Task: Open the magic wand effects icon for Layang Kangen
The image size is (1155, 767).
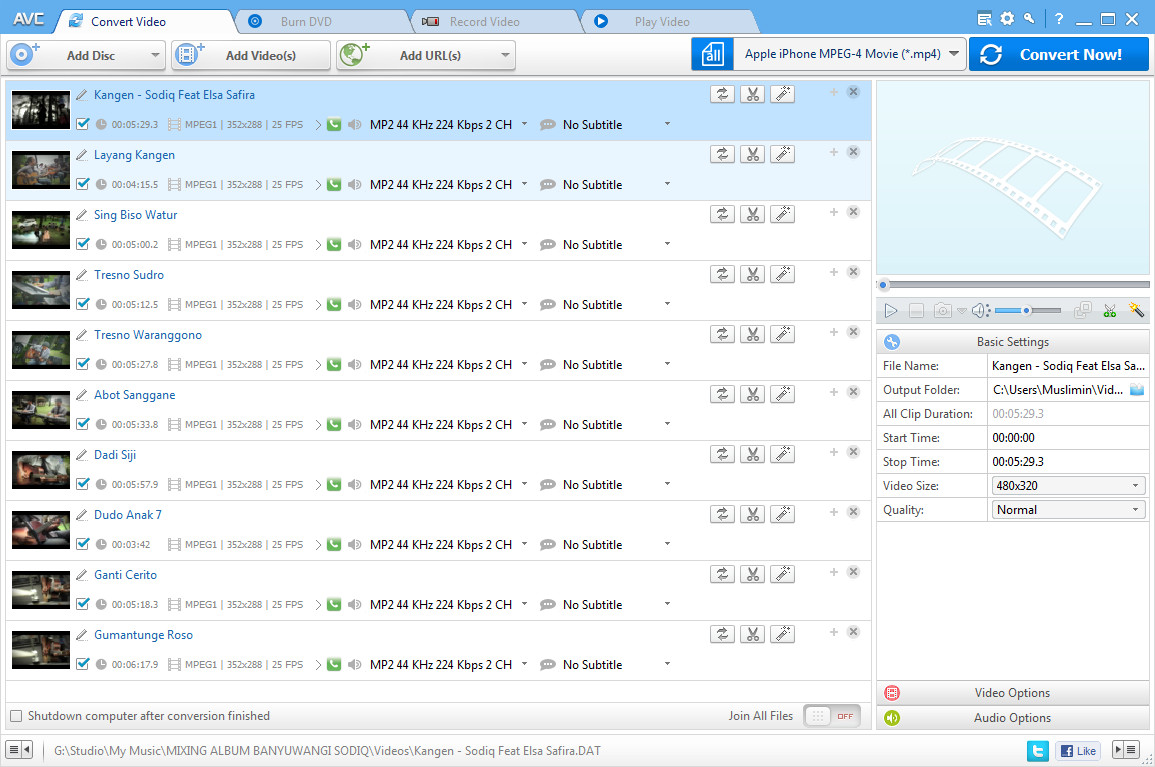Action: tap(782, 154)
